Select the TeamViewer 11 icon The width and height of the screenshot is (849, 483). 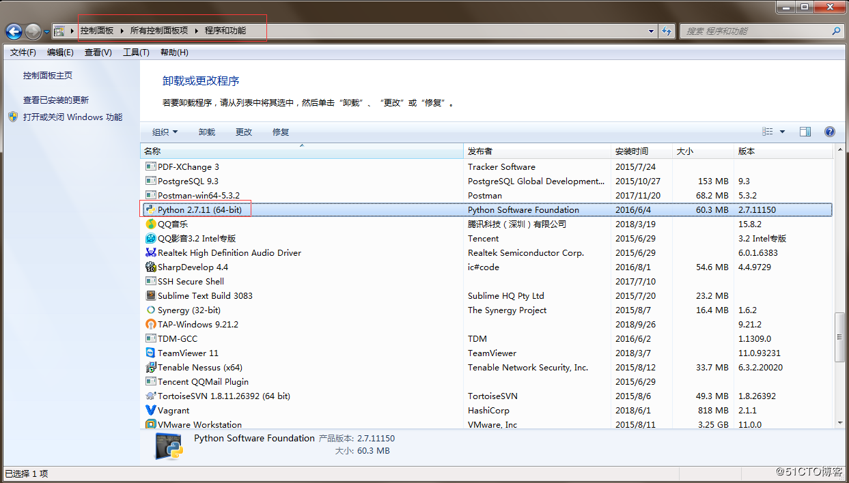point(151,353)
